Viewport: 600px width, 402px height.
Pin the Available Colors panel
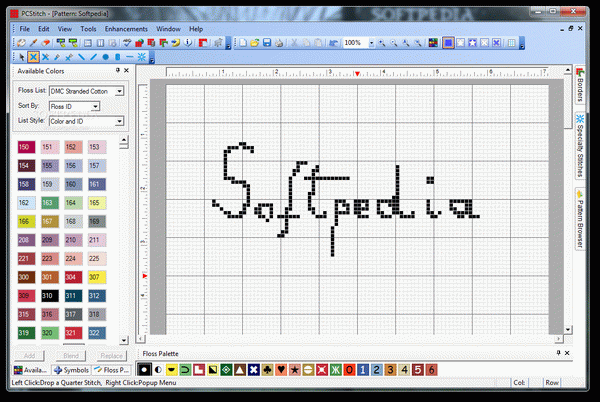(118, 70)
